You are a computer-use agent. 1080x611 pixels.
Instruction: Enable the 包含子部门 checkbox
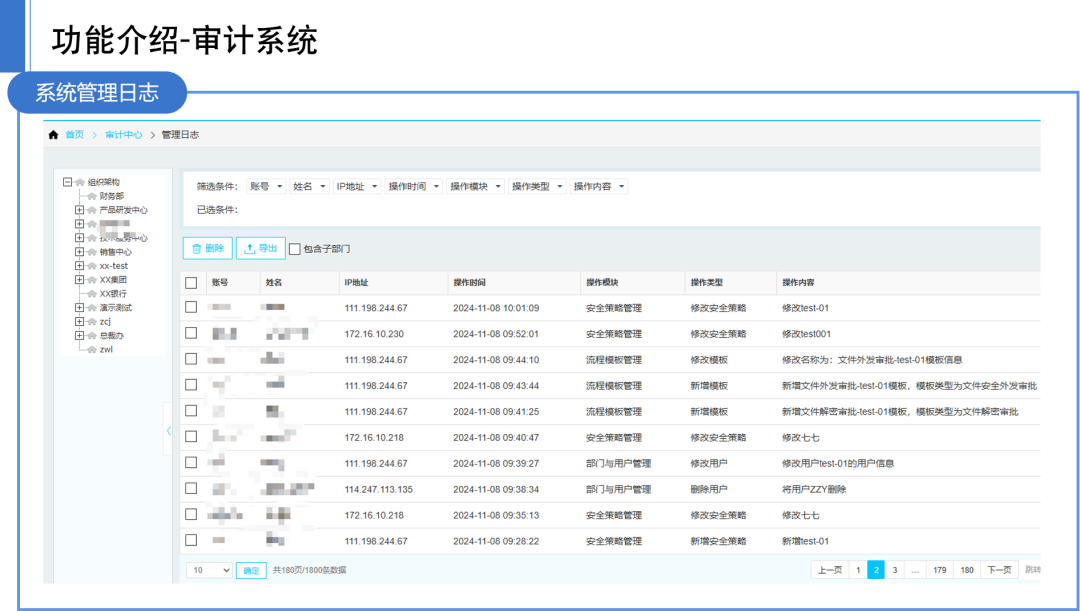click(x=295, y=249)
